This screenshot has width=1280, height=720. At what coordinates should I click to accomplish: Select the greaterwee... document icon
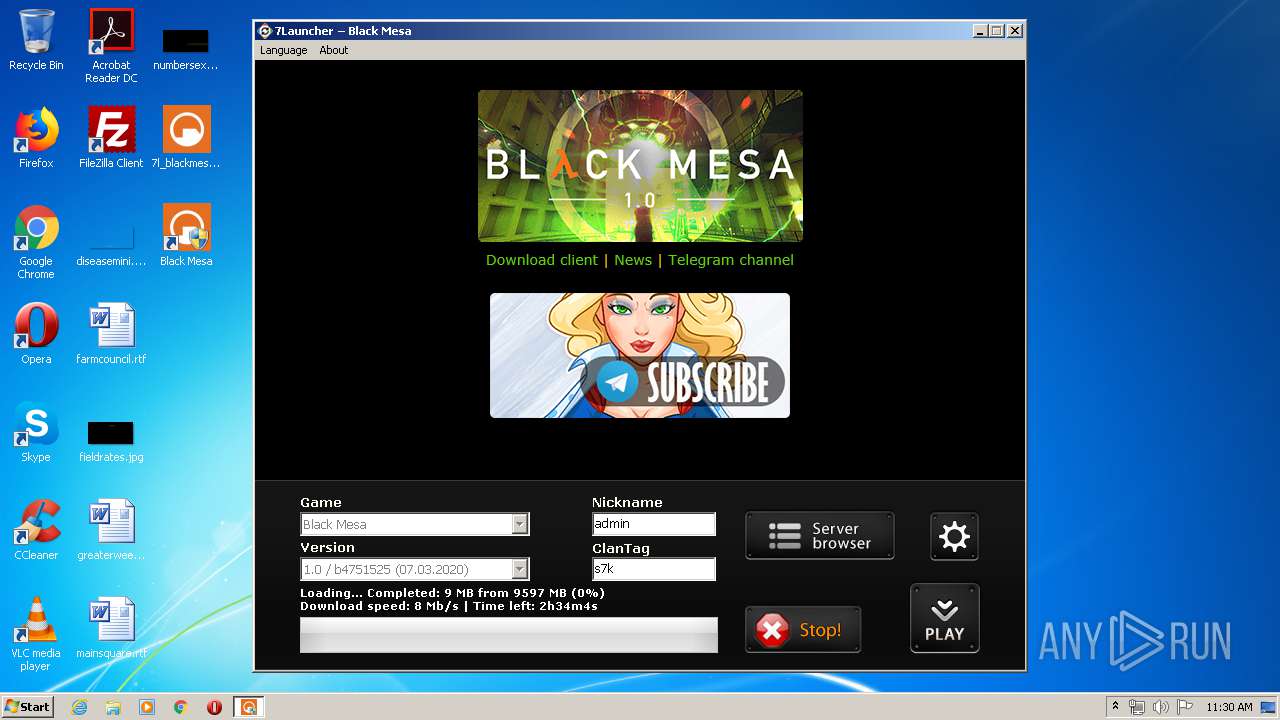point(111,529)
